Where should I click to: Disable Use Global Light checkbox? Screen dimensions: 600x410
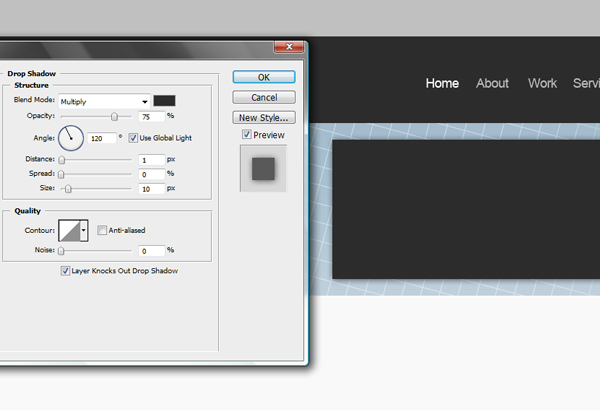(133, 138)
